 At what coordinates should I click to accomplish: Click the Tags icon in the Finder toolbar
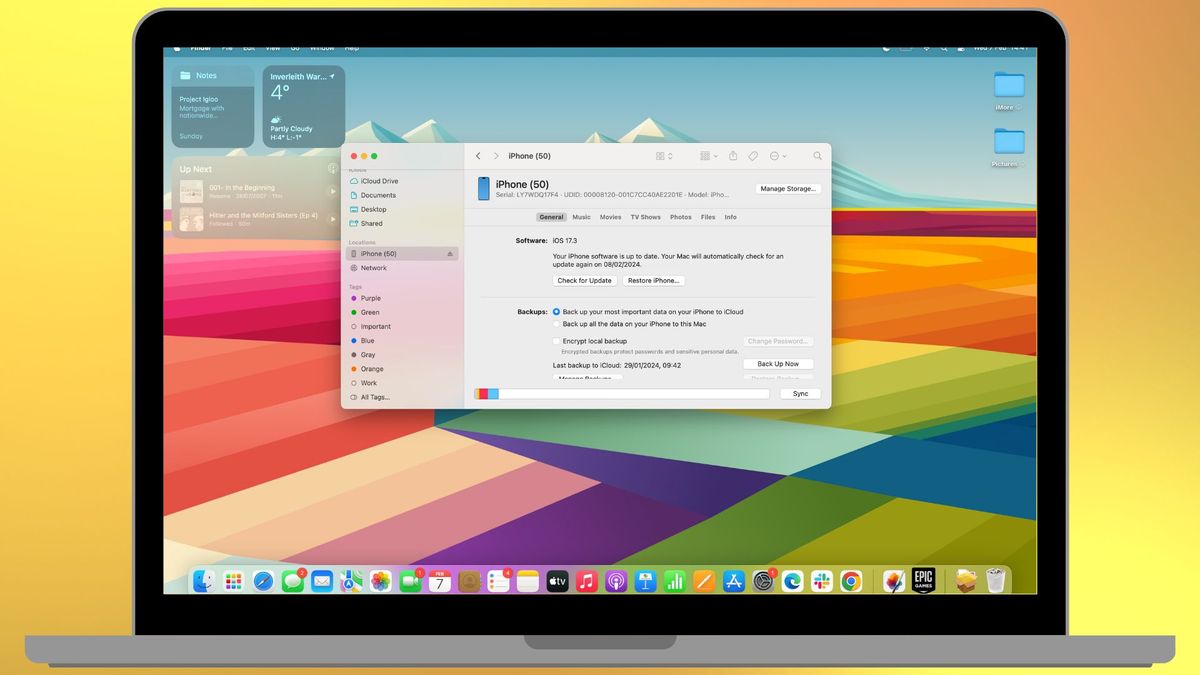pyautogui.click(x=753, y=156)
